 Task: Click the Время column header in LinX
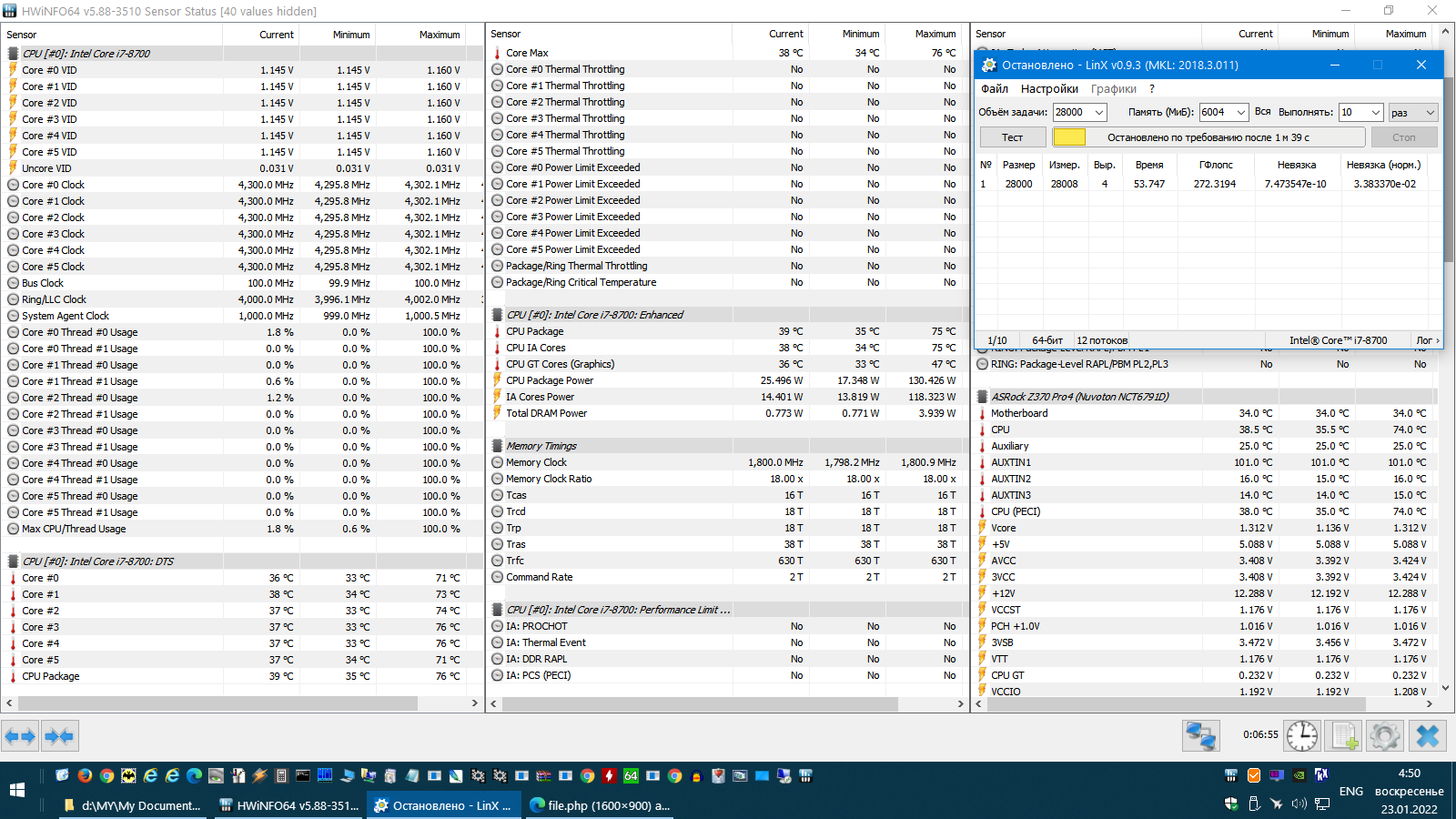(x=1149, y=165)
